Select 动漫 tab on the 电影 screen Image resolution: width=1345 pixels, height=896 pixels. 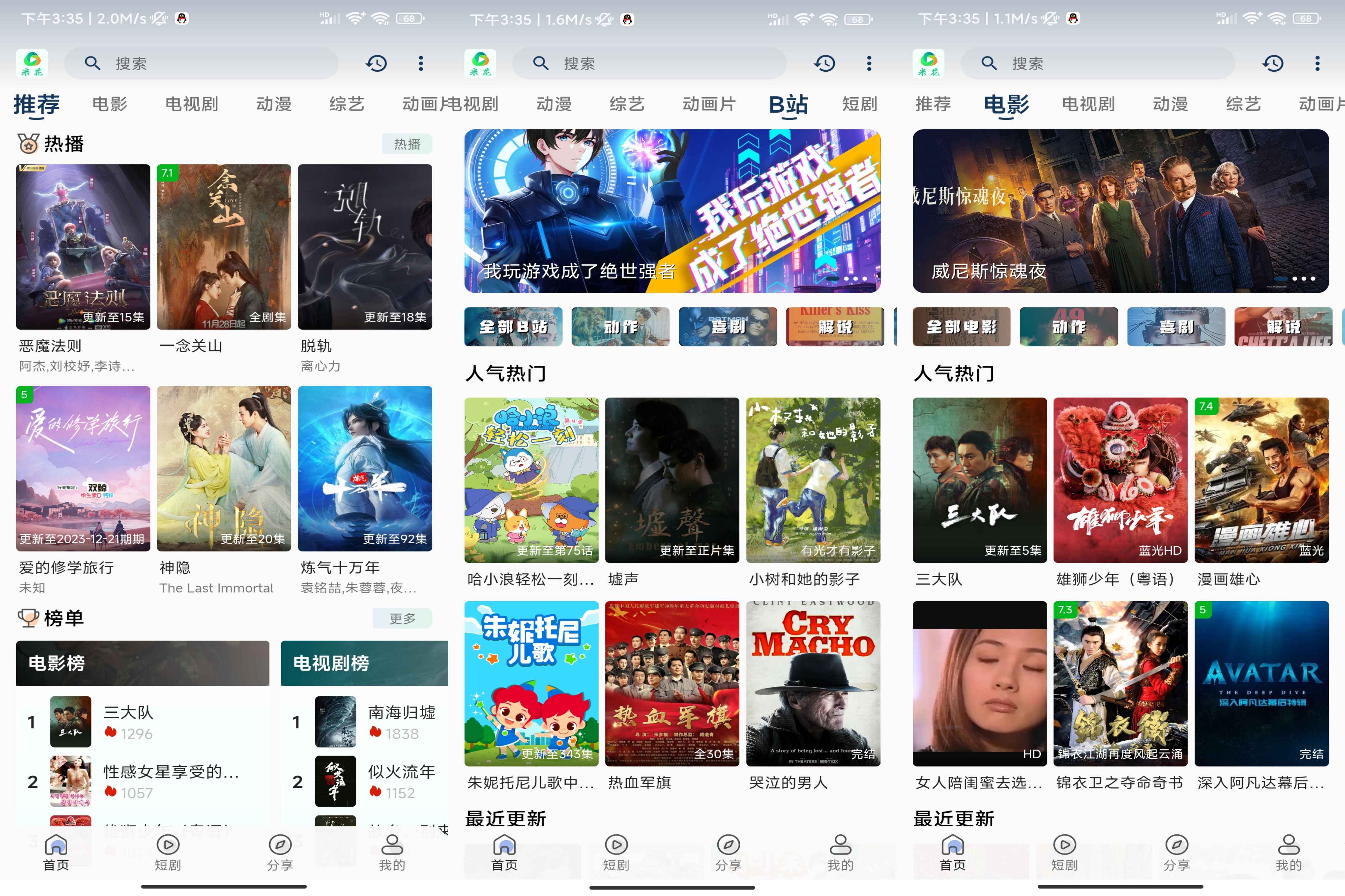[1170, 104]
